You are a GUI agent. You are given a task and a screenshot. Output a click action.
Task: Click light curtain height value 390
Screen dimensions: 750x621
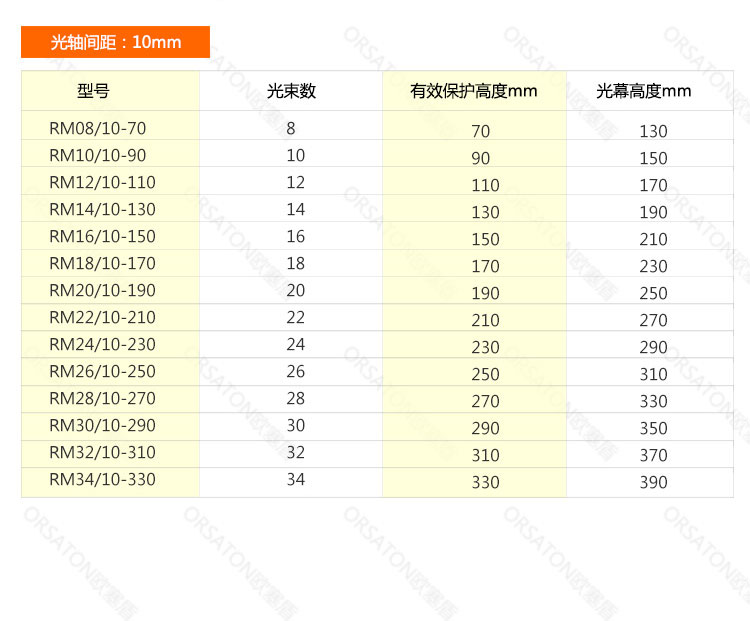(653, 482)
